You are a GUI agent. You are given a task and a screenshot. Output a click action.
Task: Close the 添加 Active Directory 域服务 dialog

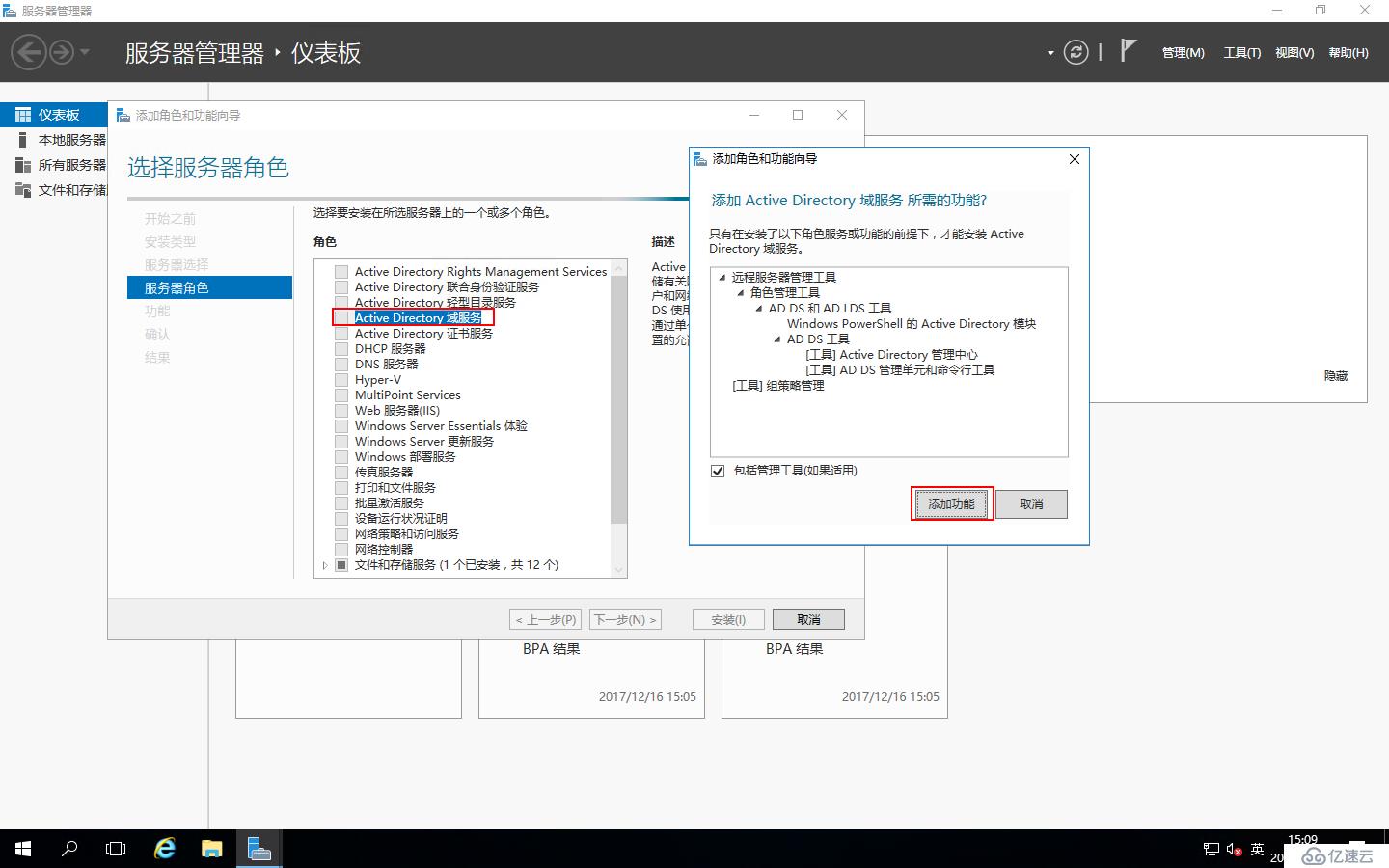tap(1075, 159)
